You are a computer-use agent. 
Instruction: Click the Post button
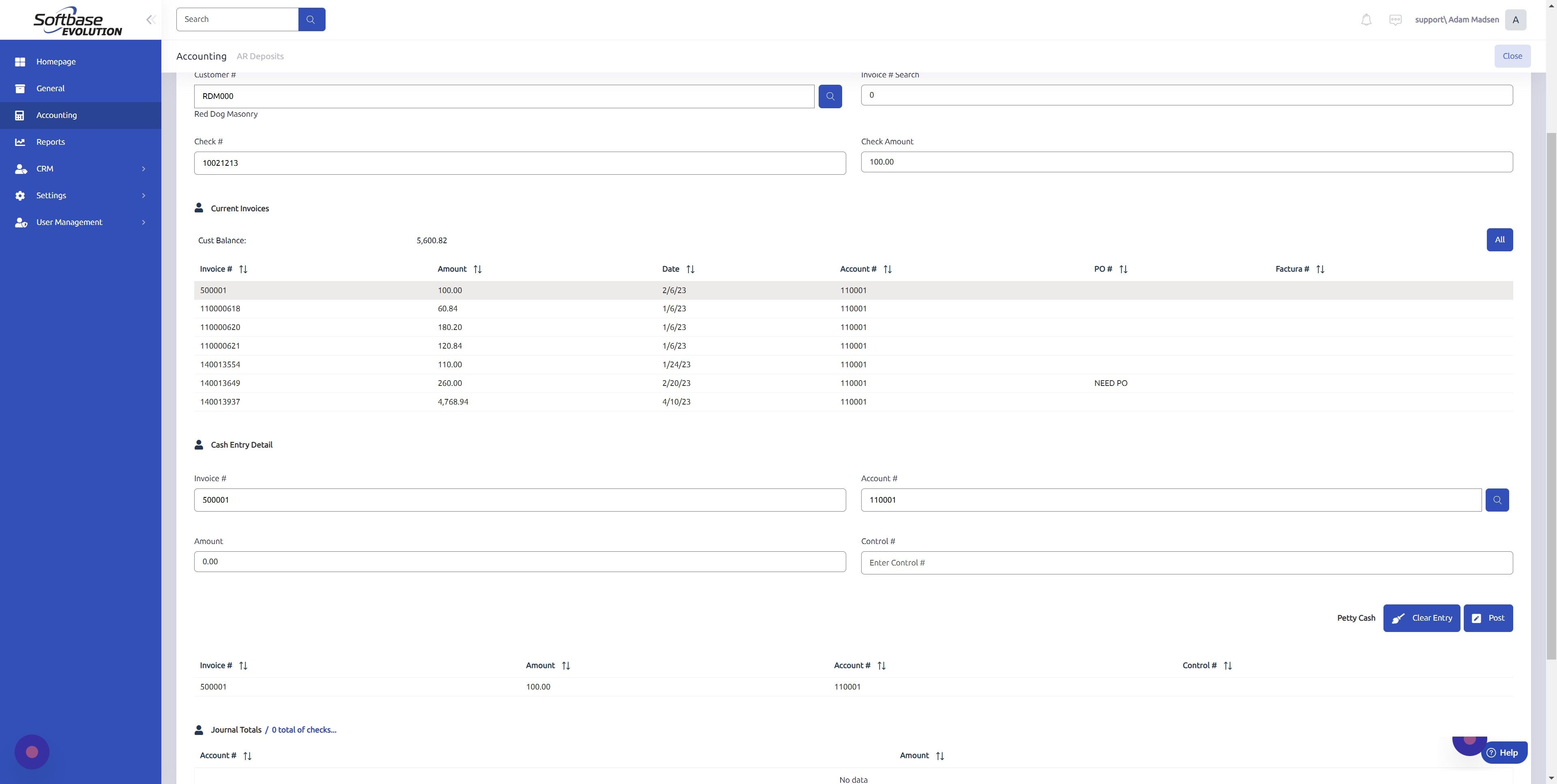(x=1488, y=618)
